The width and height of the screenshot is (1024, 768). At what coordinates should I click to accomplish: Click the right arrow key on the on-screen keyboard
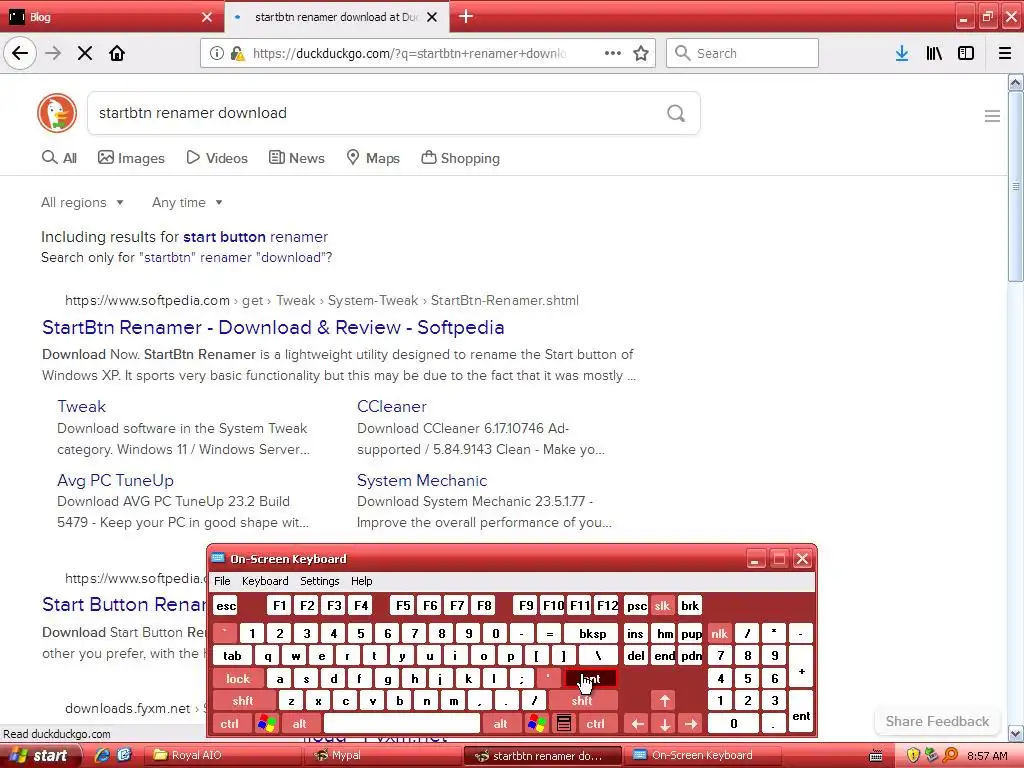point(691,724)
